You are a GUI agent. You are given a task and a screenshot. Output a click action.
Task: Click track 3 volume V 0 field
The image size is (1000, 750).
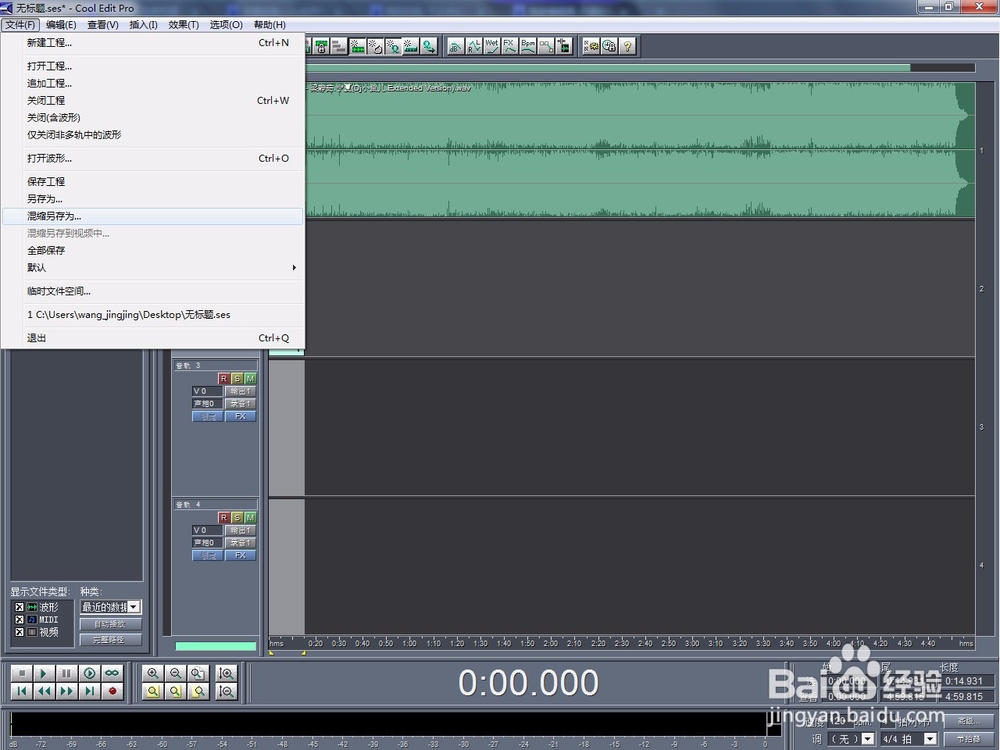pos(207,391)
